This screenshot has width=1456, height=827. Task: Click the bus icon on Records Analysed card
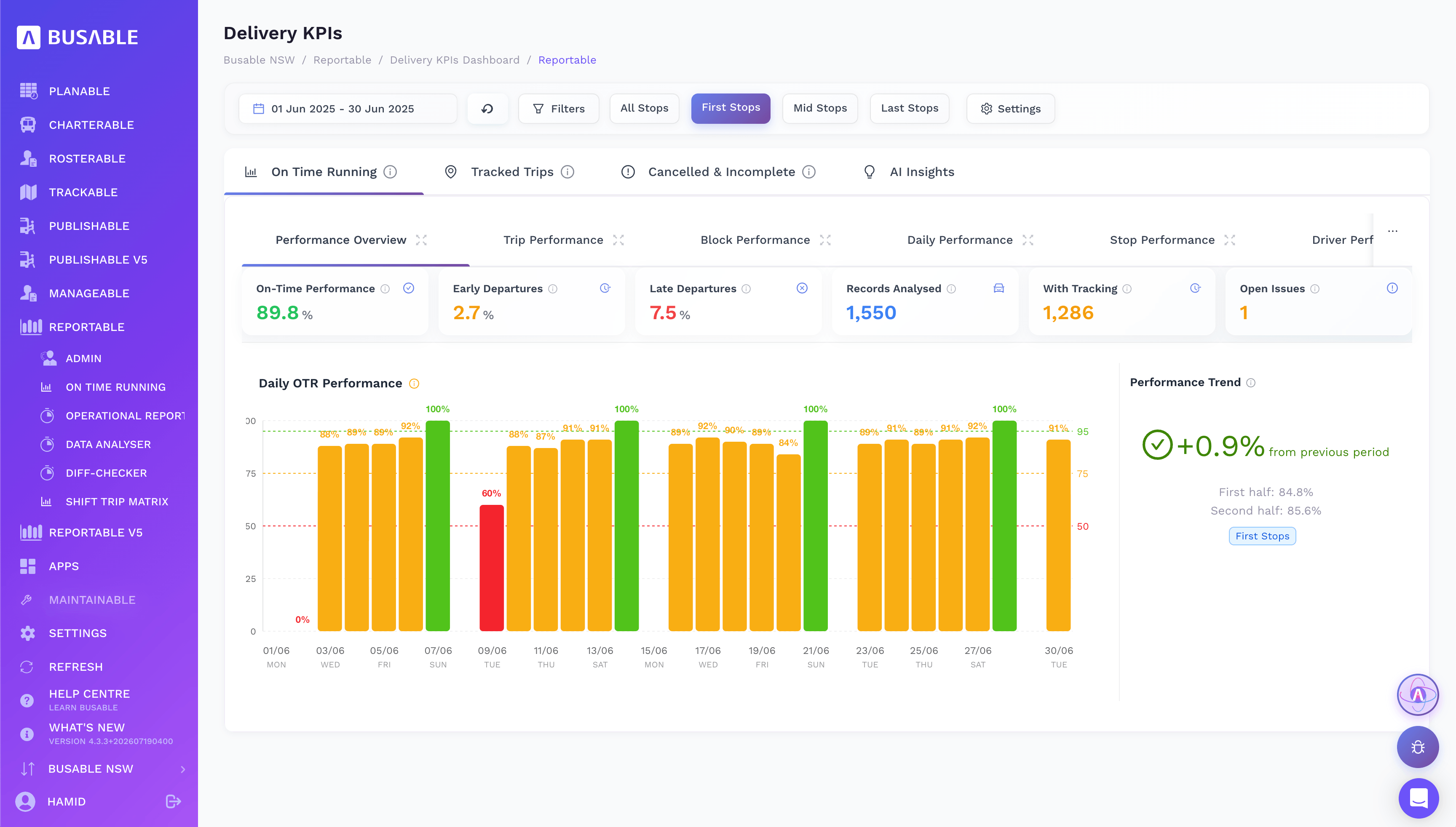click(998, 288)
